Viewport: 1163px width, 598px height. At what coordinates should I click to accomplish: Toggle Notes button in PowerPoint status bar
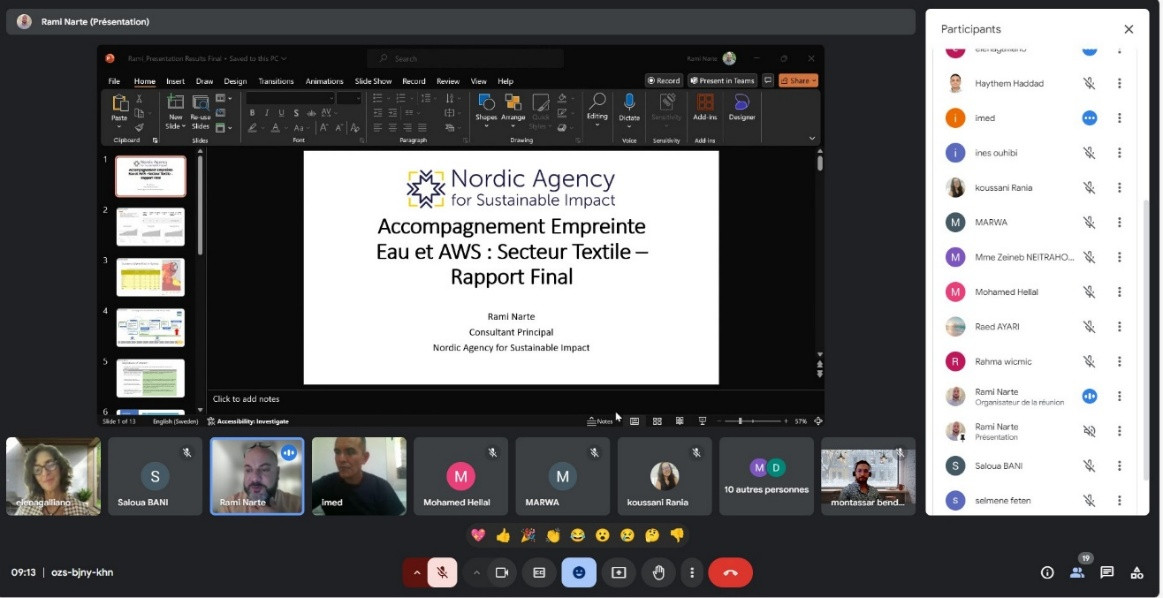pyautogui.click(x=600, y=421)
